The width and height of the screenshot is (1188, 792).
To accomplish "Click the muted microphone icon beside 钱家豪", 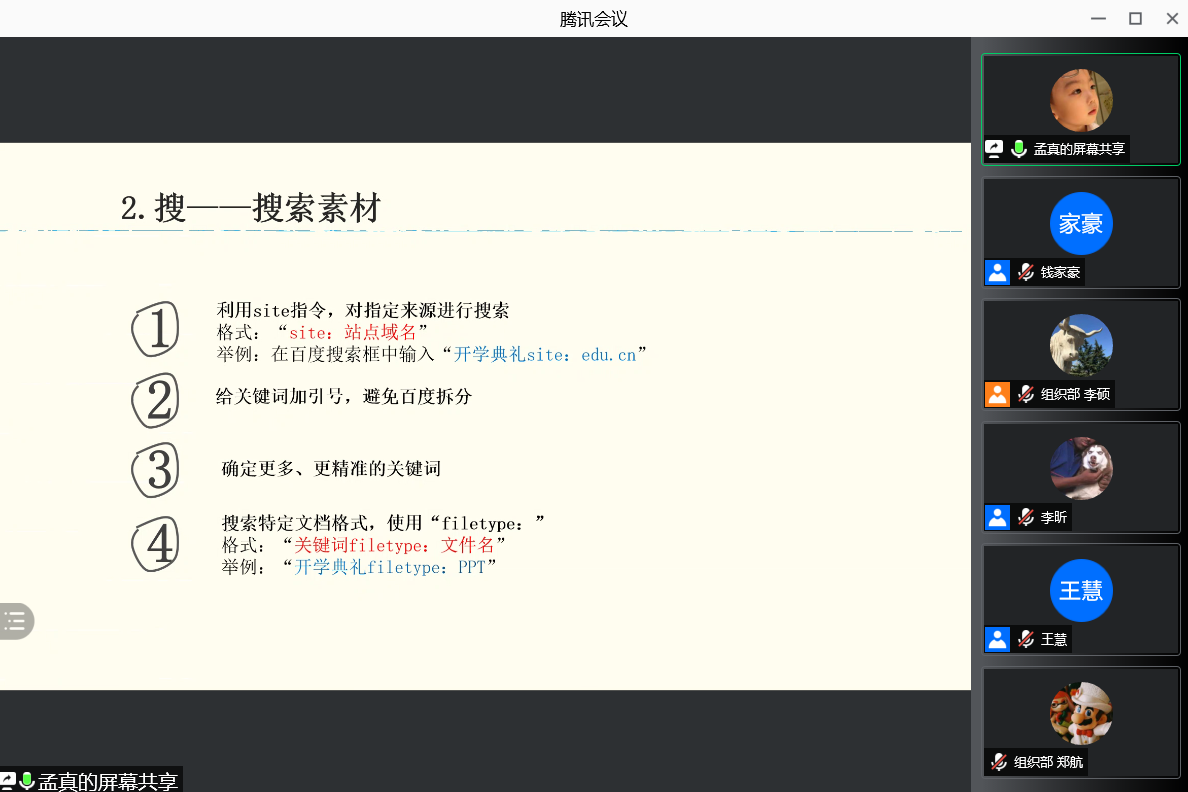I will click(x=1025, y=272).
